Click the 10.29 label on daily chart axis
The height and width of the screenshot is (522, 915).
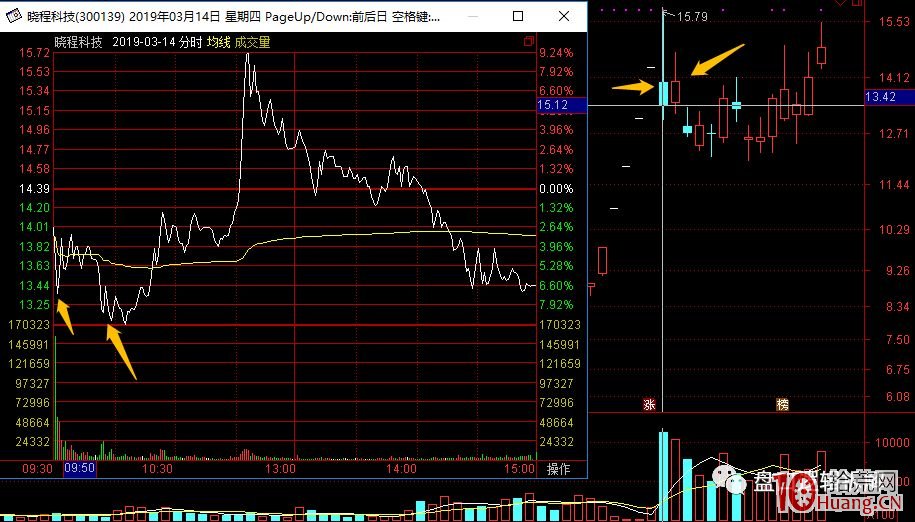(894, 230)
